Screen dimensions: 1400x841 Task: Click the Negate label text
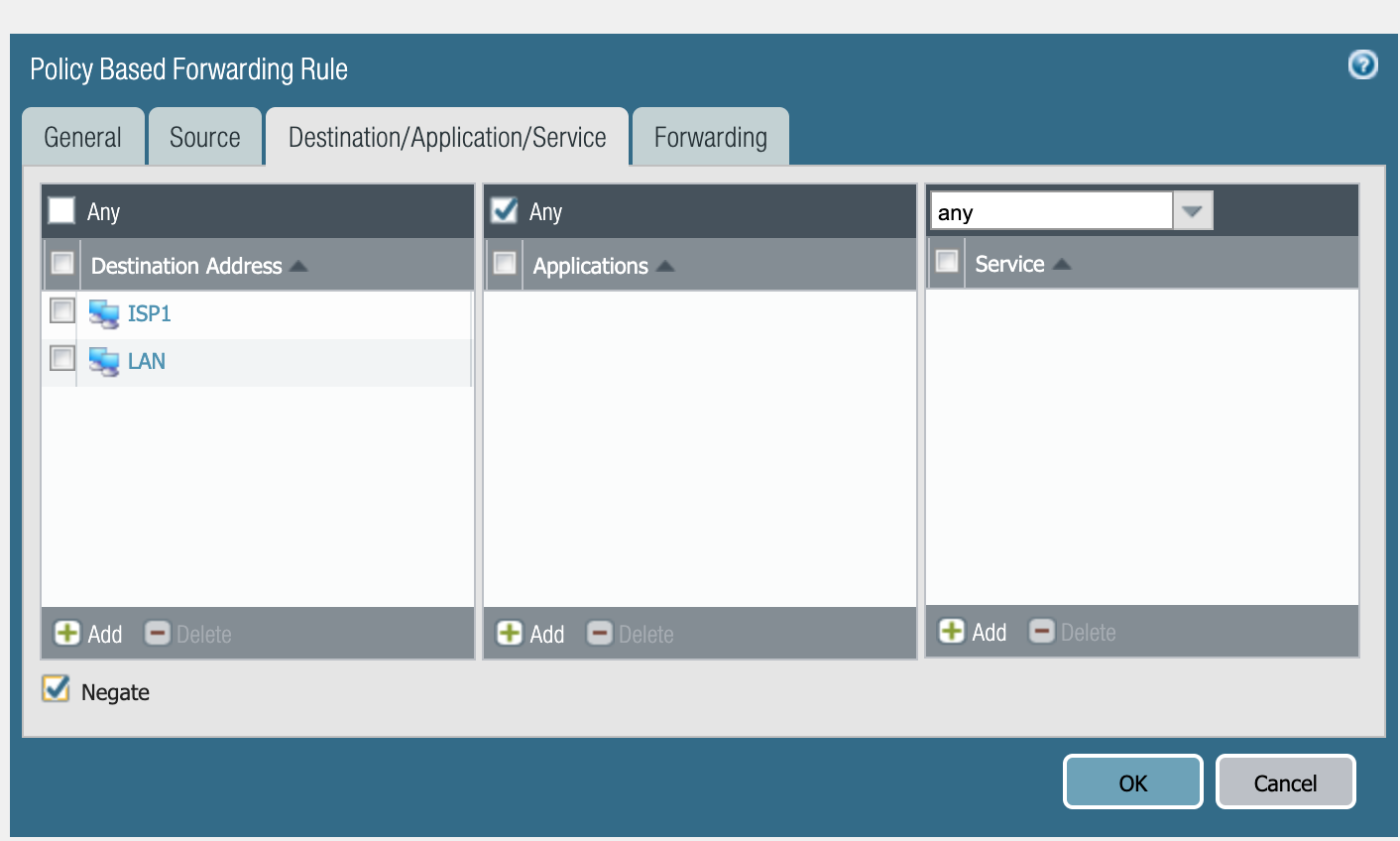click(115, 692)
